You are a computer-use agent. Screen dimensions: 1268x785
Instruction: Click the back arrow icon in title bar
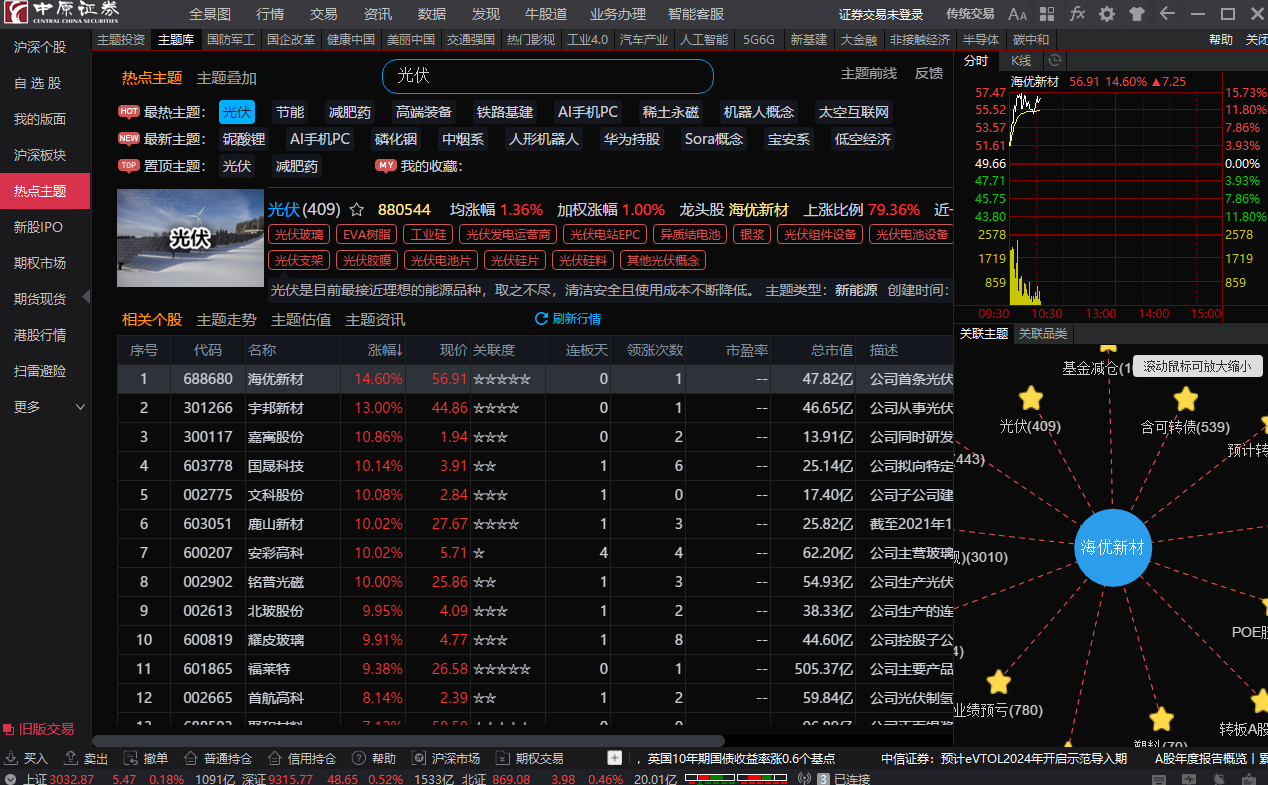pos(1167,14)
